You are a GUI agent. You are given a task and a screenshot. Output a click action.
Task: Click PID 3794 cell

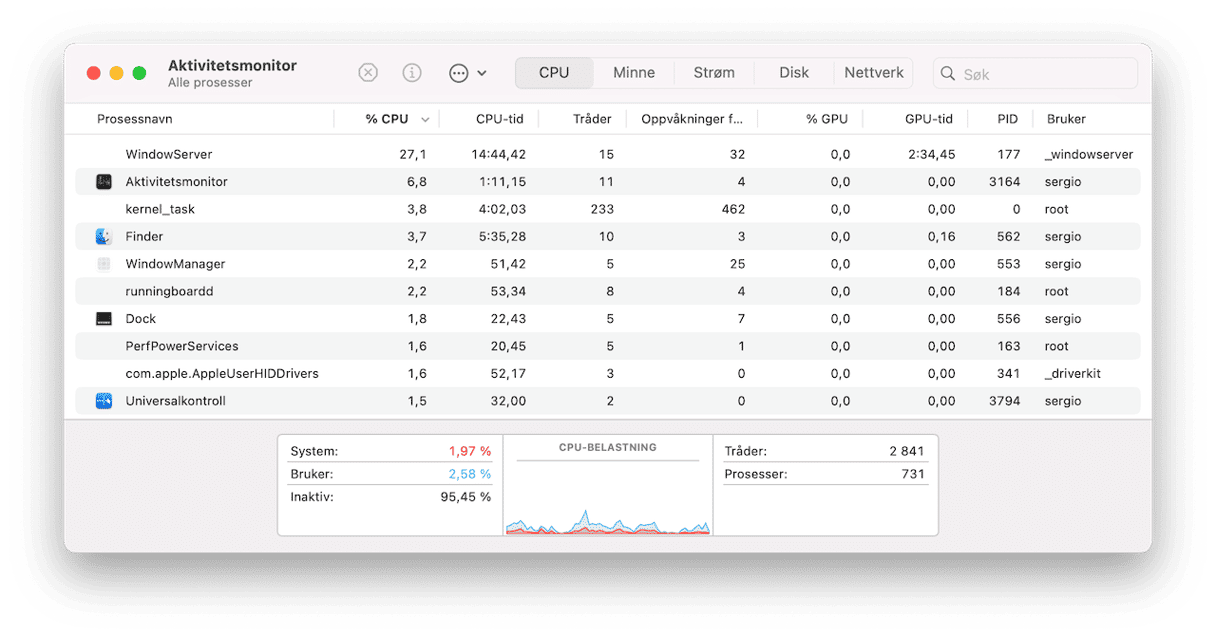(1005, 401)
